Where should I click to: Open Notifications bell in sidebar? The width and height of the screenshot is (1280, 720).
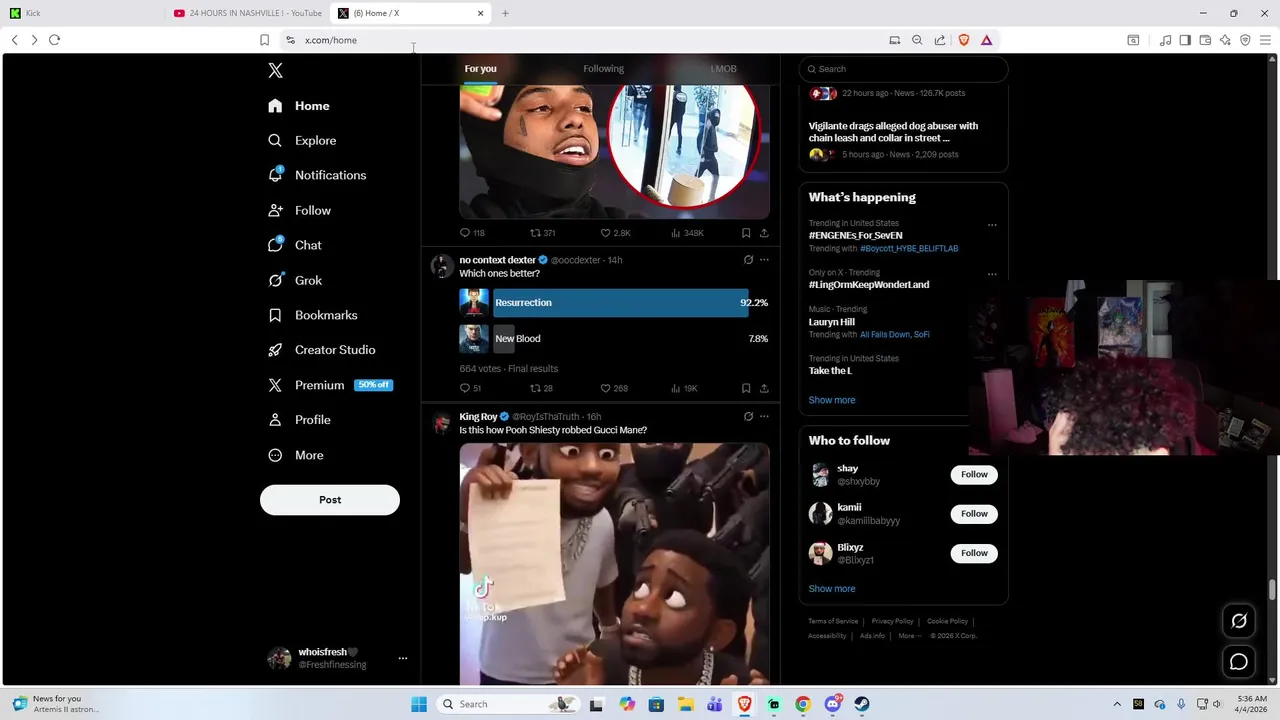(x=275, y=175)
